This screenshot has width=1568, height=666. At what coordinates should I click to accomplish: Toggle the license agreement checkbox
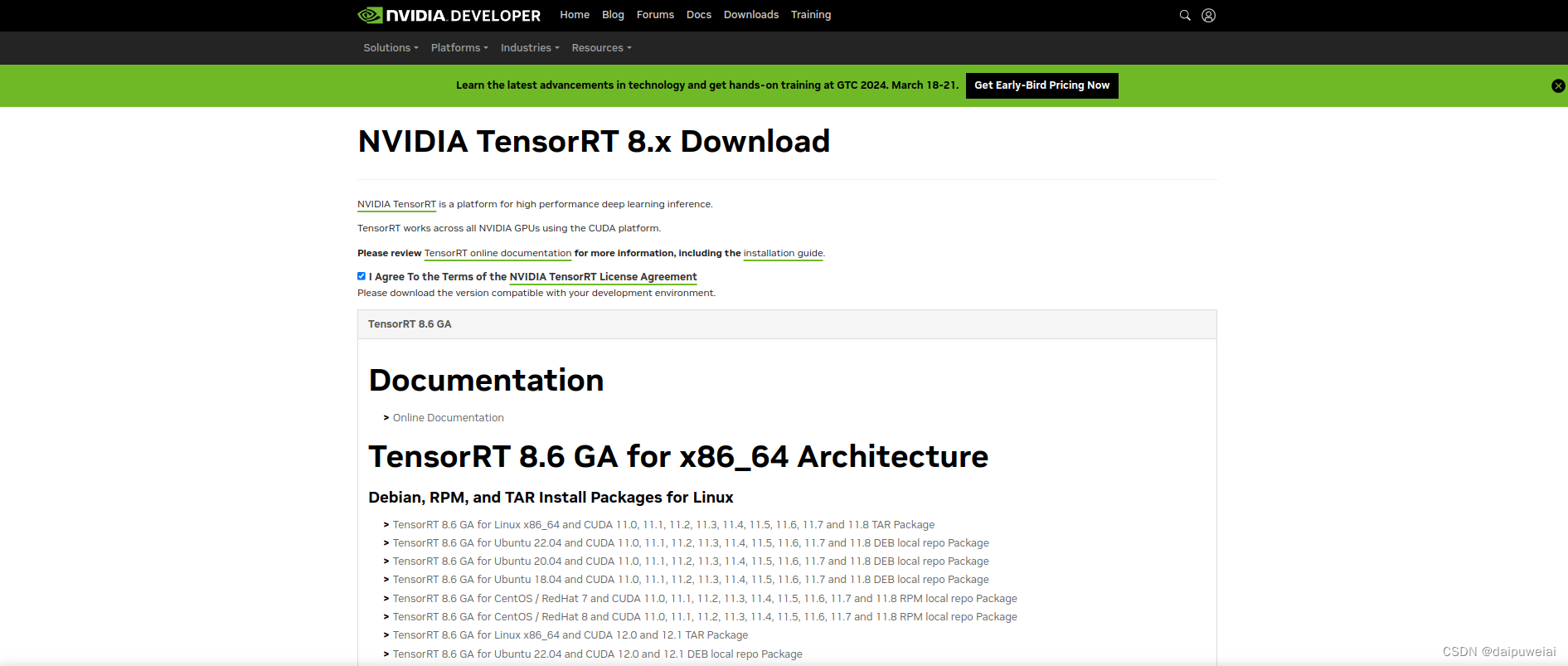pos(362,276)
